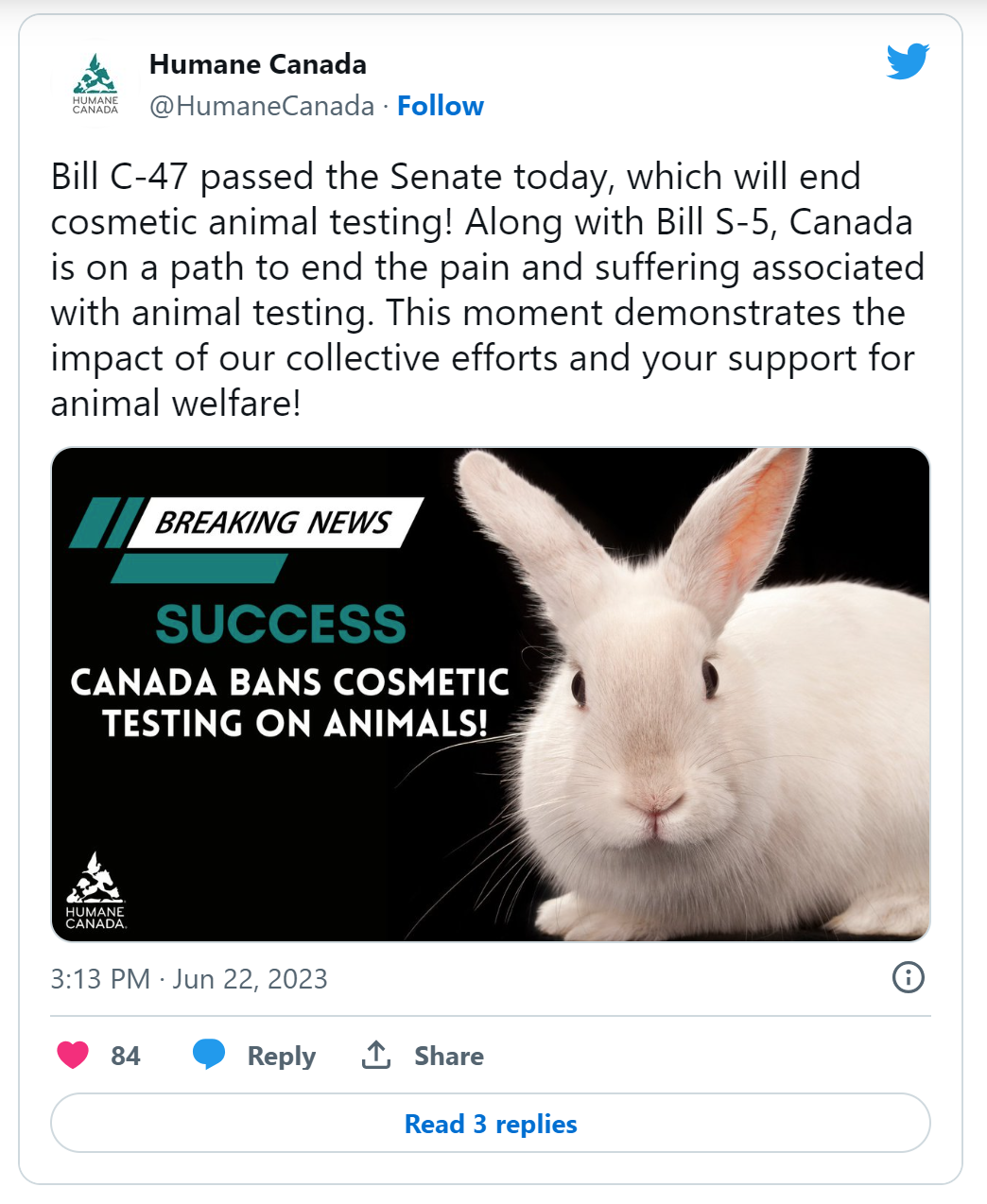
Task: Click the tweet text about Bill C-47
Action: click(488, 290)
